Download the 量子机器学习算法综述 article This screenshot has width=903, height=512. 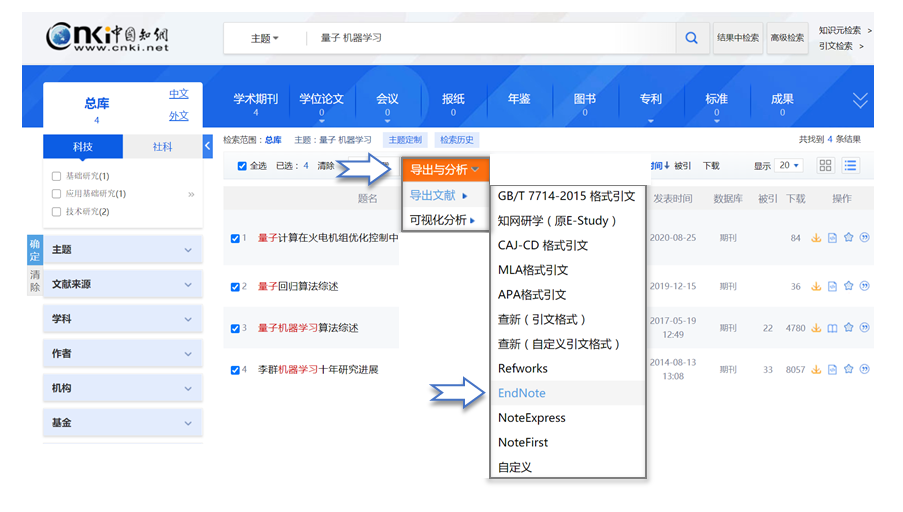point(816,328)
